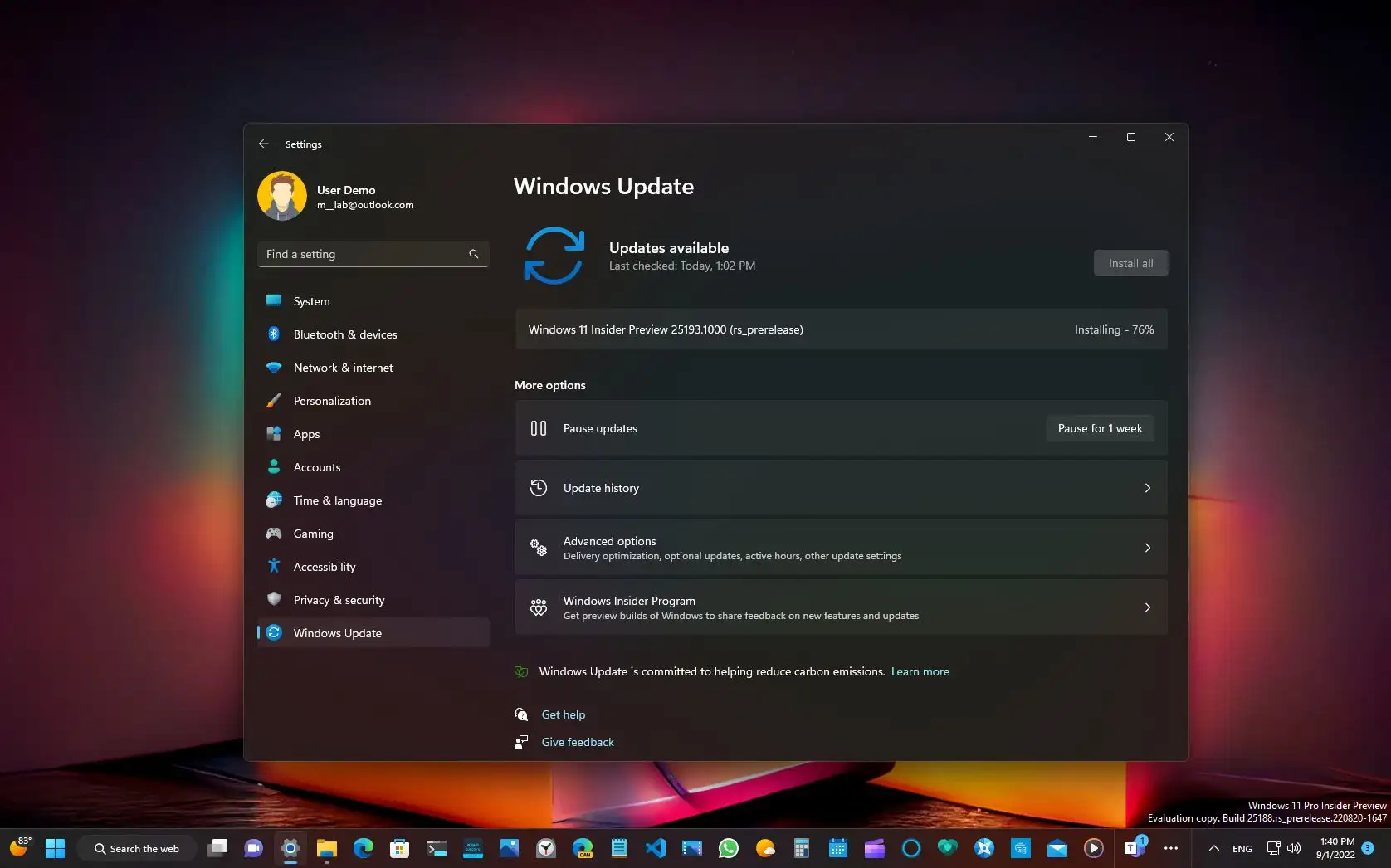
Task: Open Clipchamp video editor from taskbar
Action: pyautogui.click(x=874, y=848)
